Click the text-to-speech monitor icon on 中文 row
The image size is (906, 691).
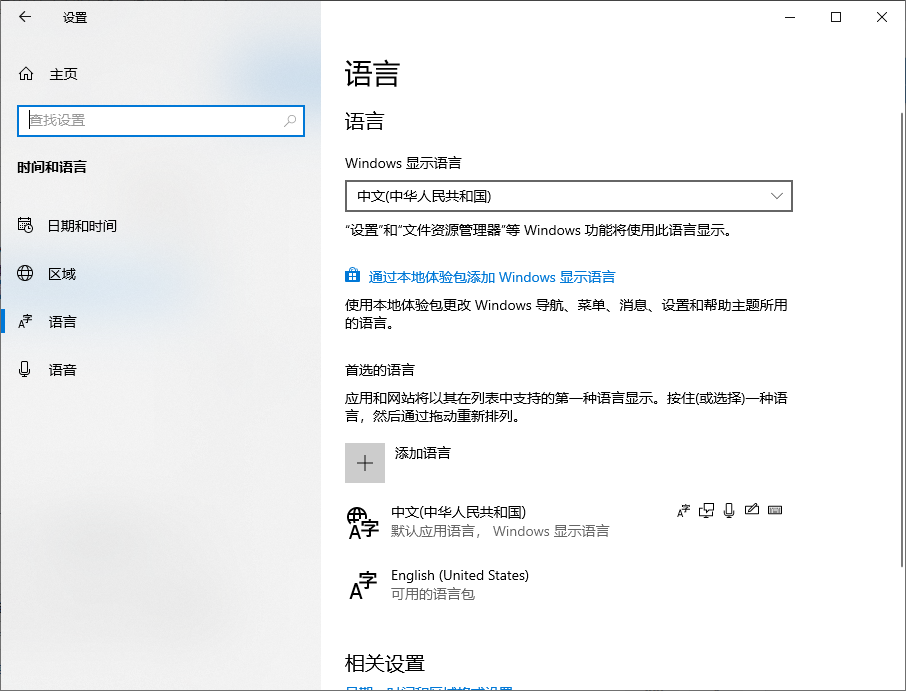point(707,511)
